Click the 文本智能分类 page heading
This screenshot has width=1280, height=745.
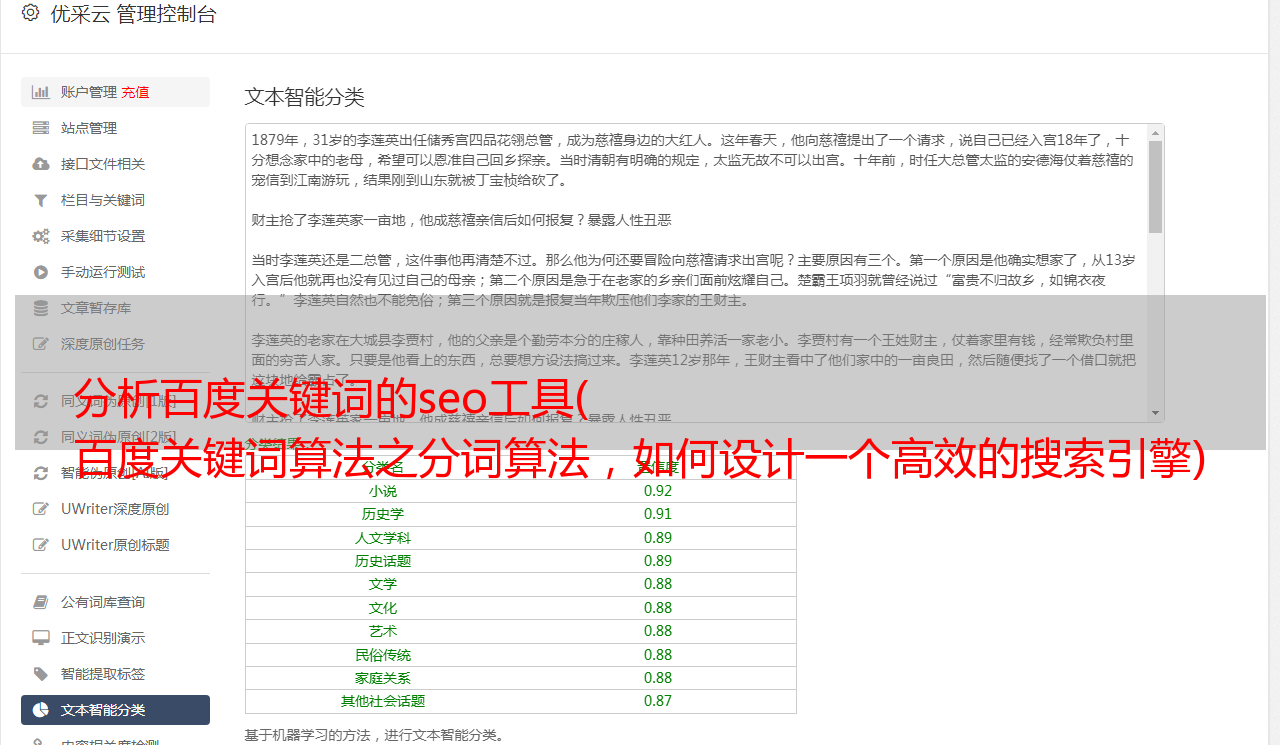coord(305,97)
